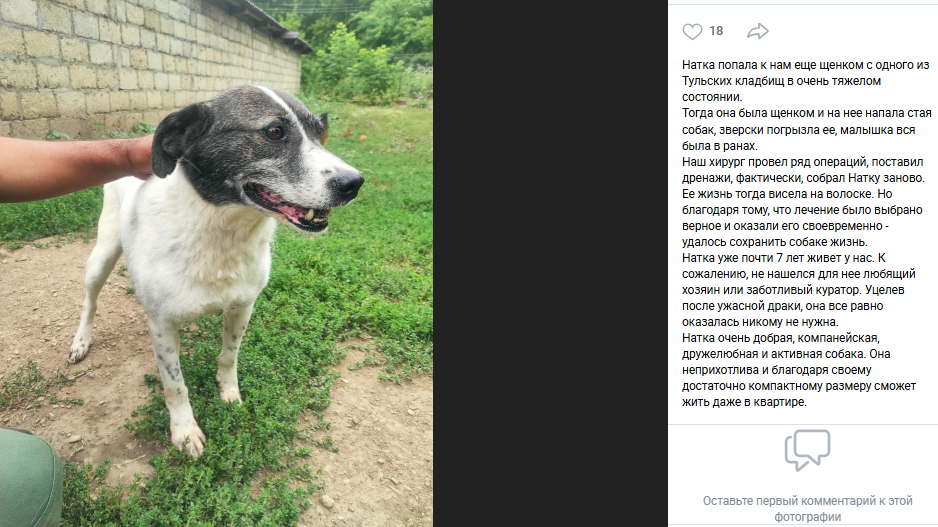Click the 'Оставьте первый комментарий' prompt text
The image size is (938, 527).
807,508
